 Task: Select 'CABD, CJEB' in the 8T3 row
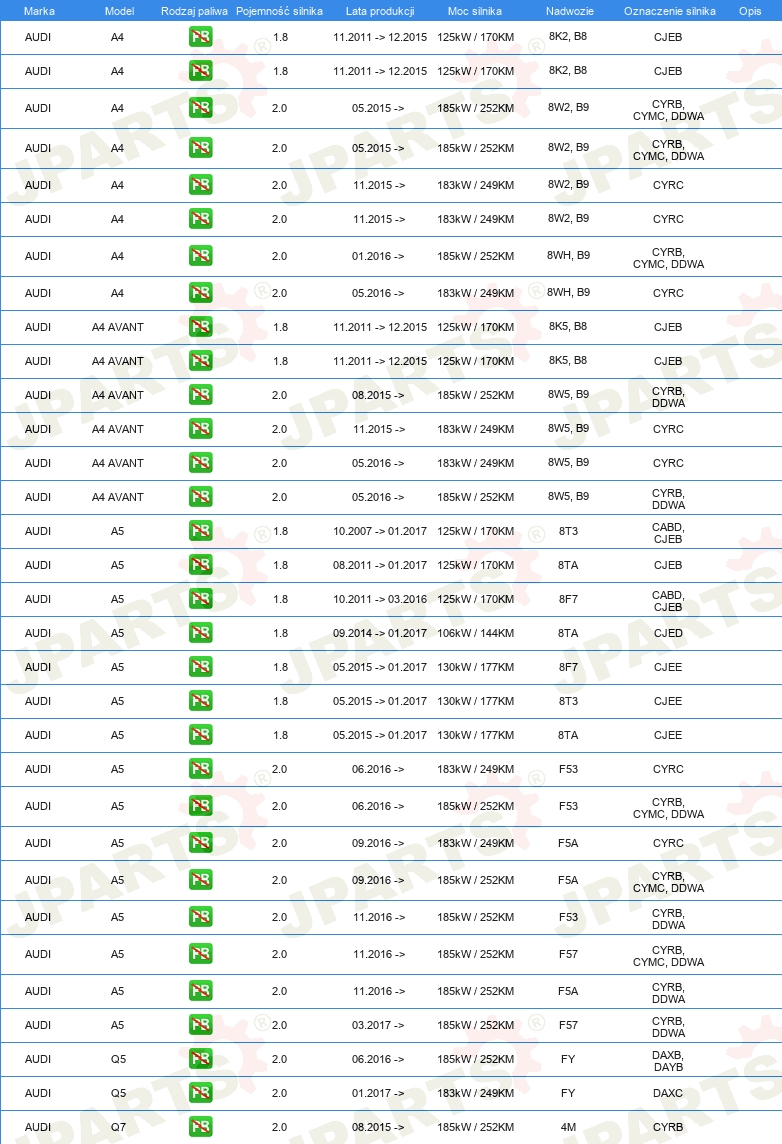(668, 533)
